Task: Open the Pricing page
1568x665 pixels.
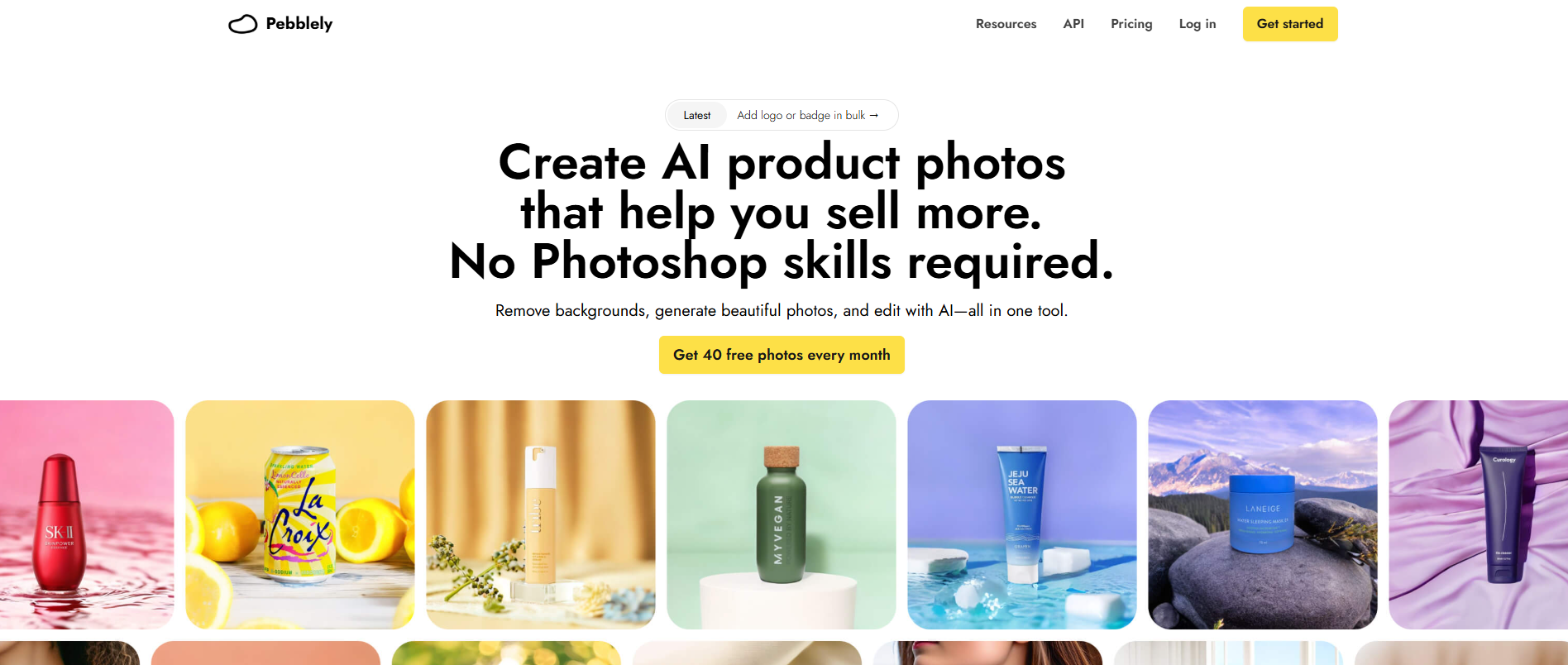Action: [x=1131, y=24]
